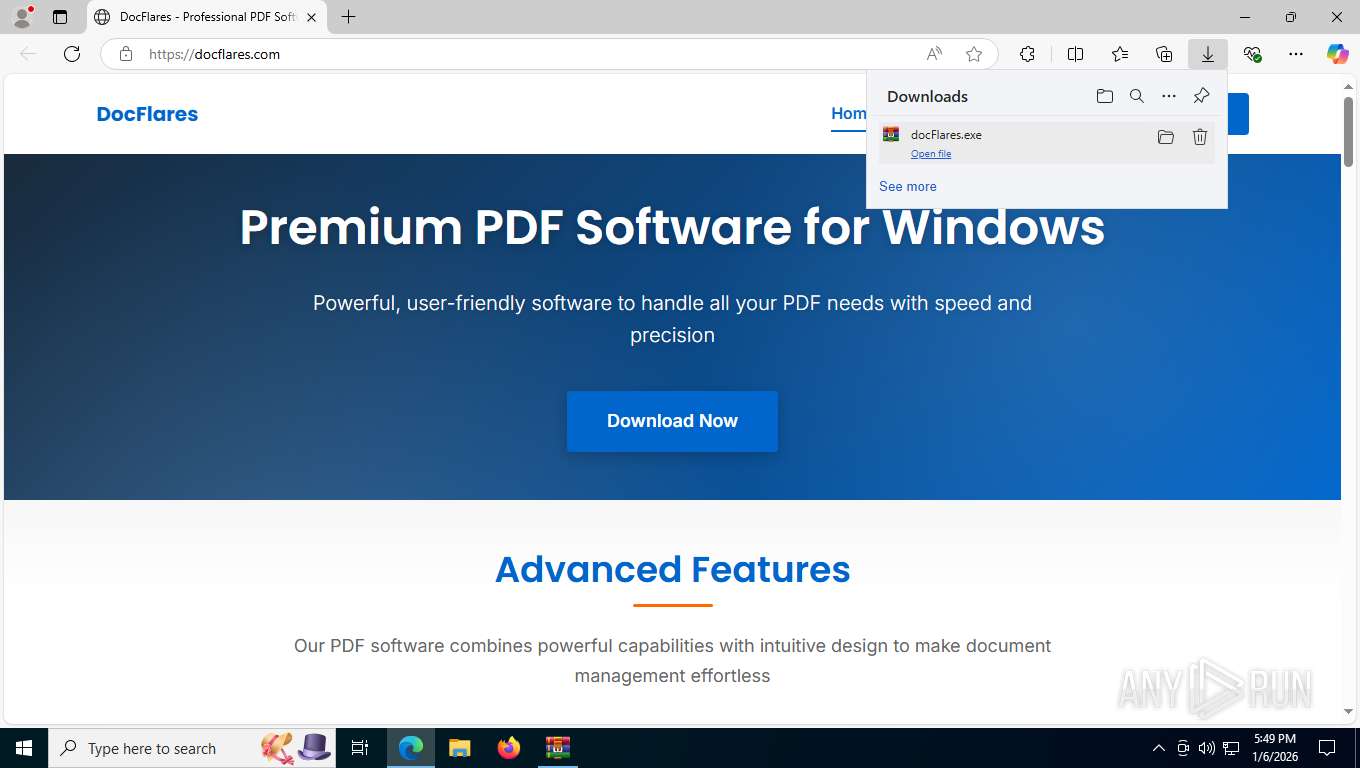Close the DocFlares browser tab
The height and width of the screenshot is (768, 1360).
(x=311, y=17)
